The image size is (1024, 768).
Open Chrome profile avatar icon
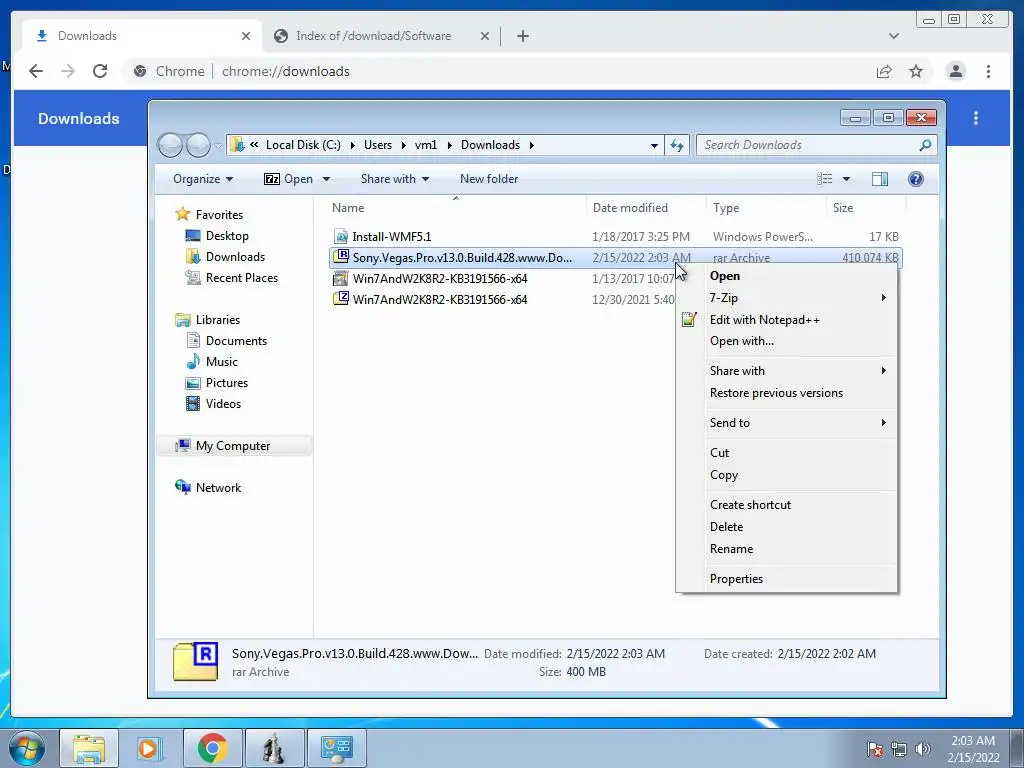(955, 71)
